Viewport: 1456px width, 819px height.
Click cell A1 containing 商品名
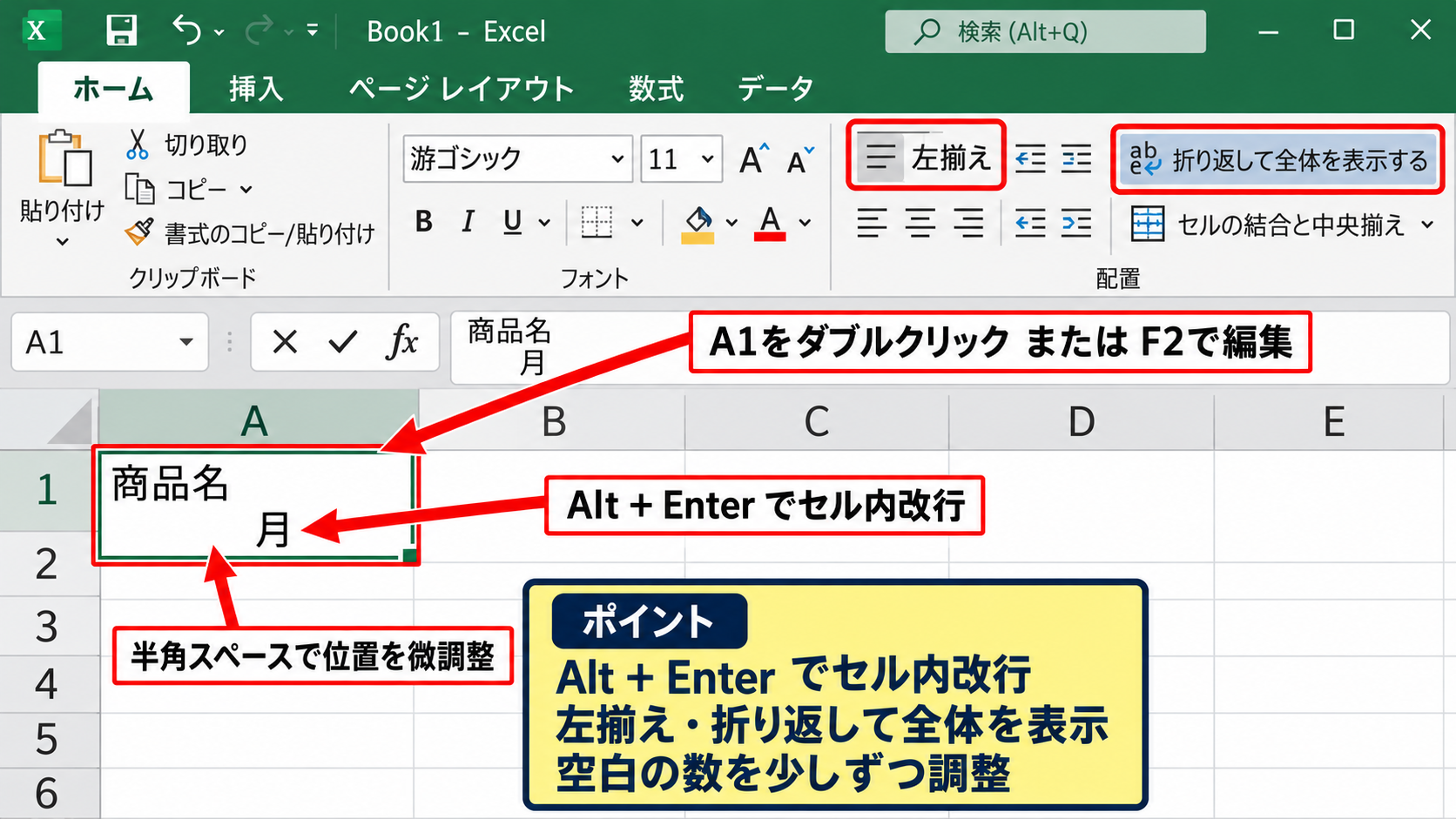pyautogui.click(x=256, y=505)
